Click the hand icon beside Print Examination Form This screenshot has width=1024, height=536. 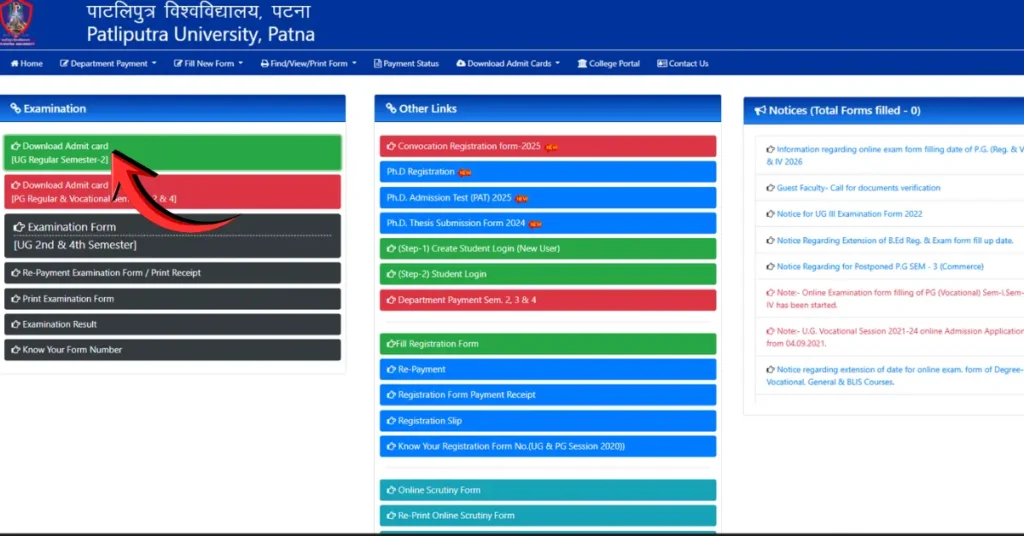click(16, 298)
